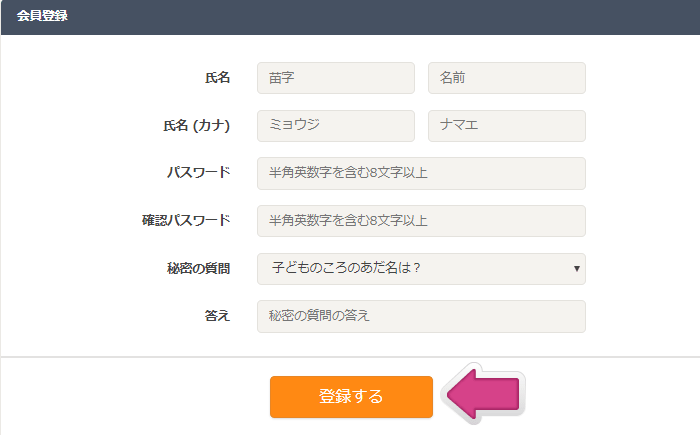The image size is (700, 435).
Task: Click the dark header bar beside 会員登録
Action: click(384, 17)
